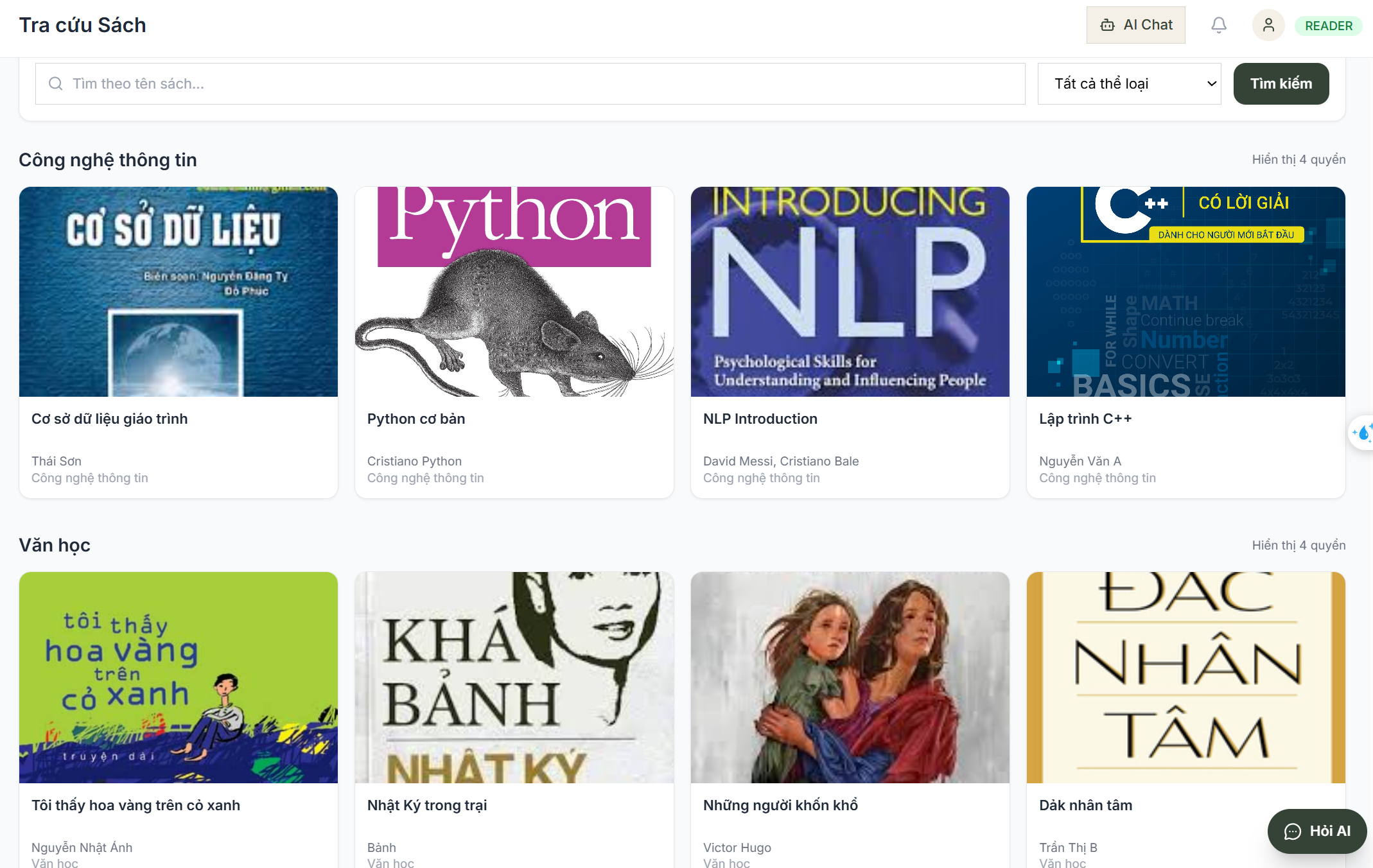Click the blue droplet sparkle floating widget
This screenshot has width=1373, height=868.
pos(1362,433)
